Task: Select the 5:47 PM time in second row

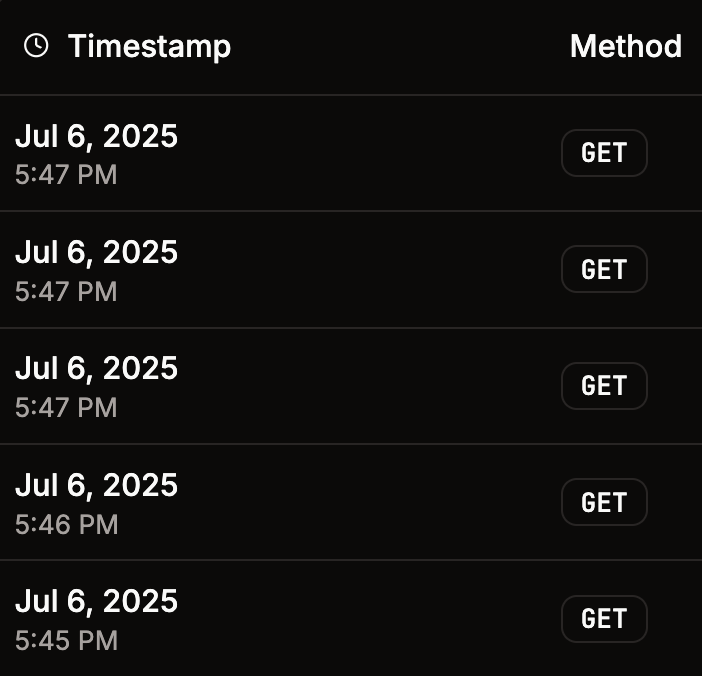Action: pyautogui.click(x=66, y=292)
